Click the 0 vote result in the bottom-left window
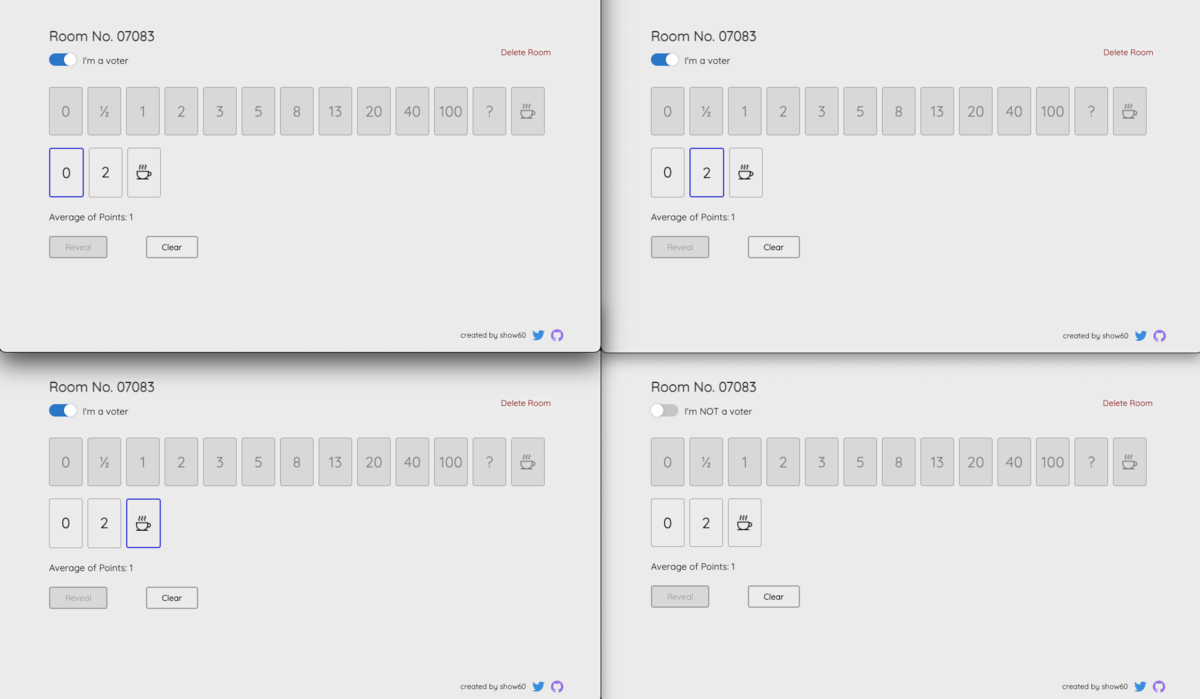This screenshot has height=699, width=1200. click(x=66, y=523)
